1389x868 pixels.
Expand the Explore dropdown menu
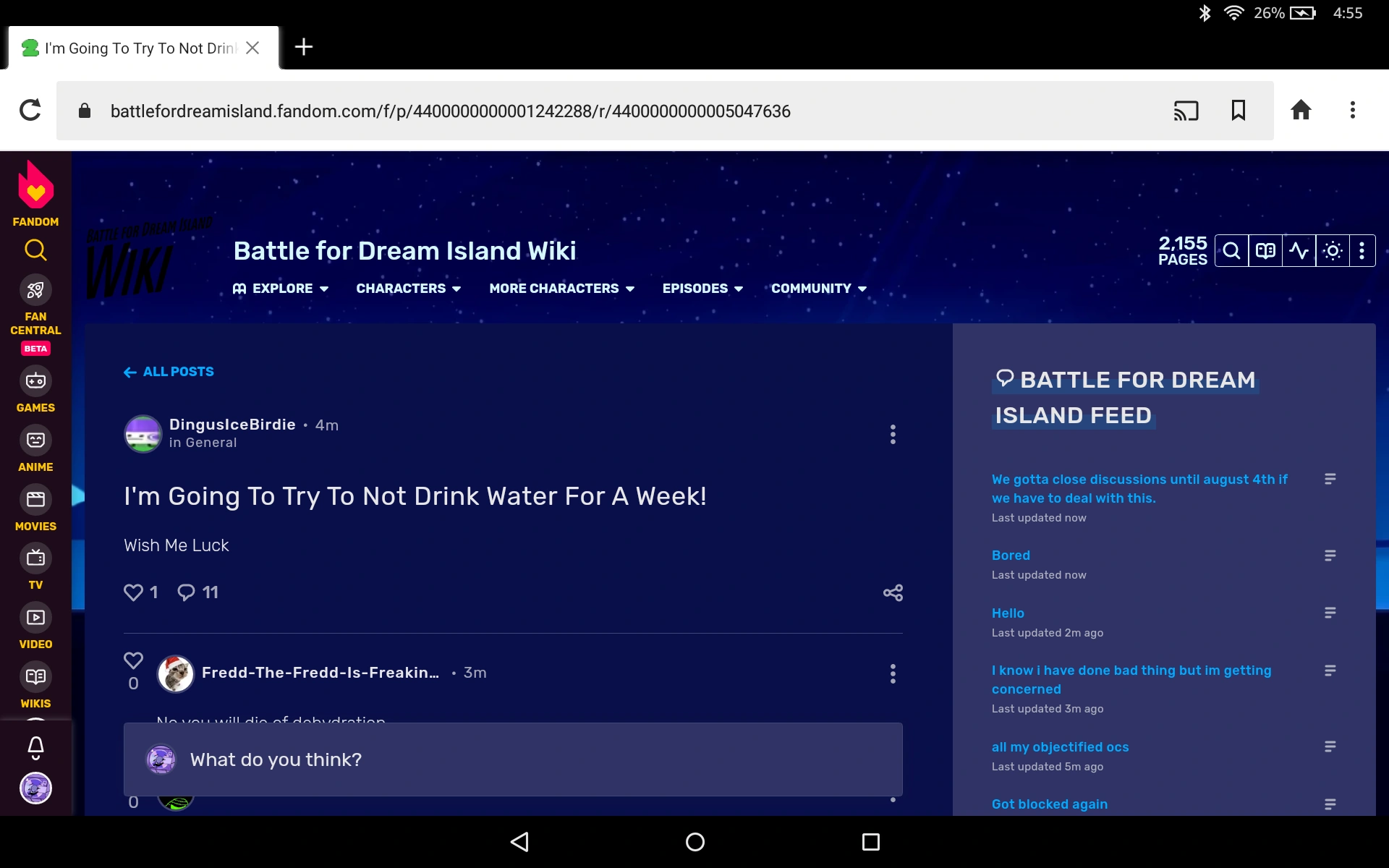281,289
